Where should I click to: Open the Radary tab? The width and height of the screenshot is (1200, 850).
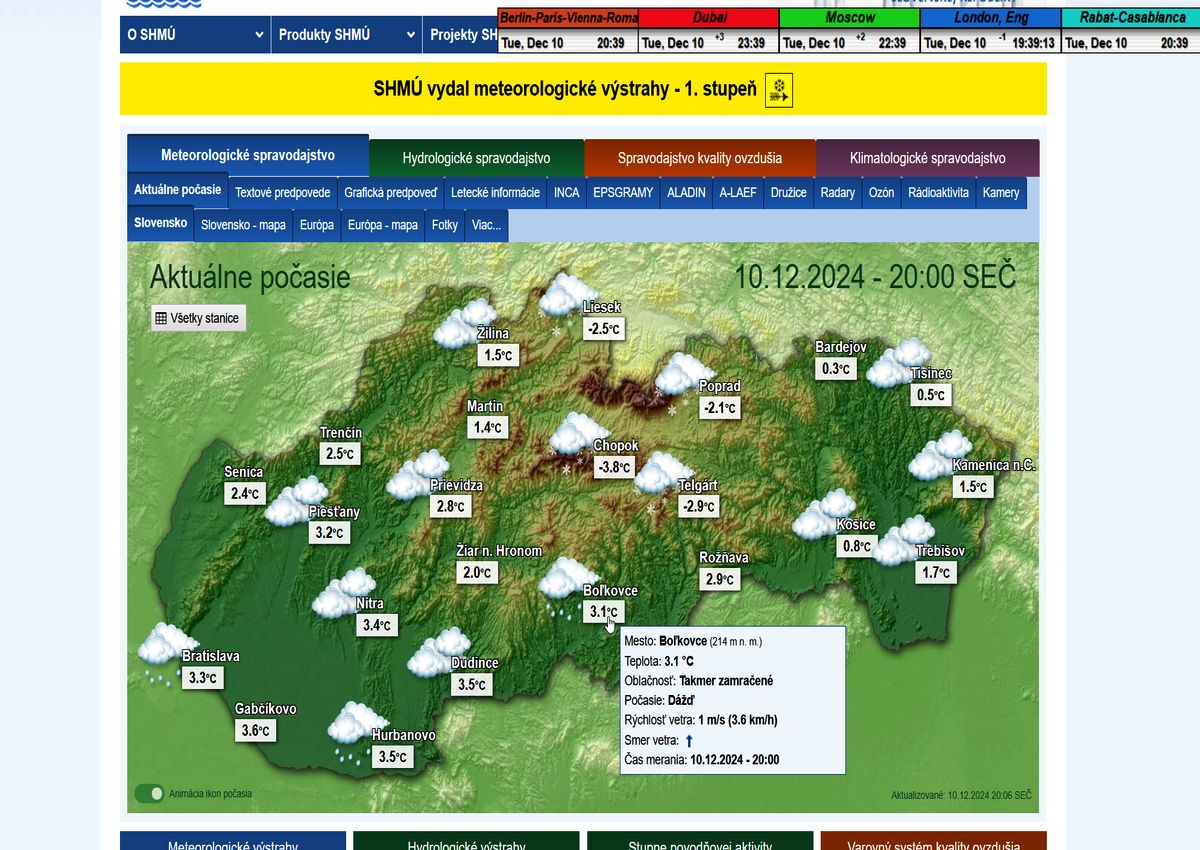tap(837, 192)
